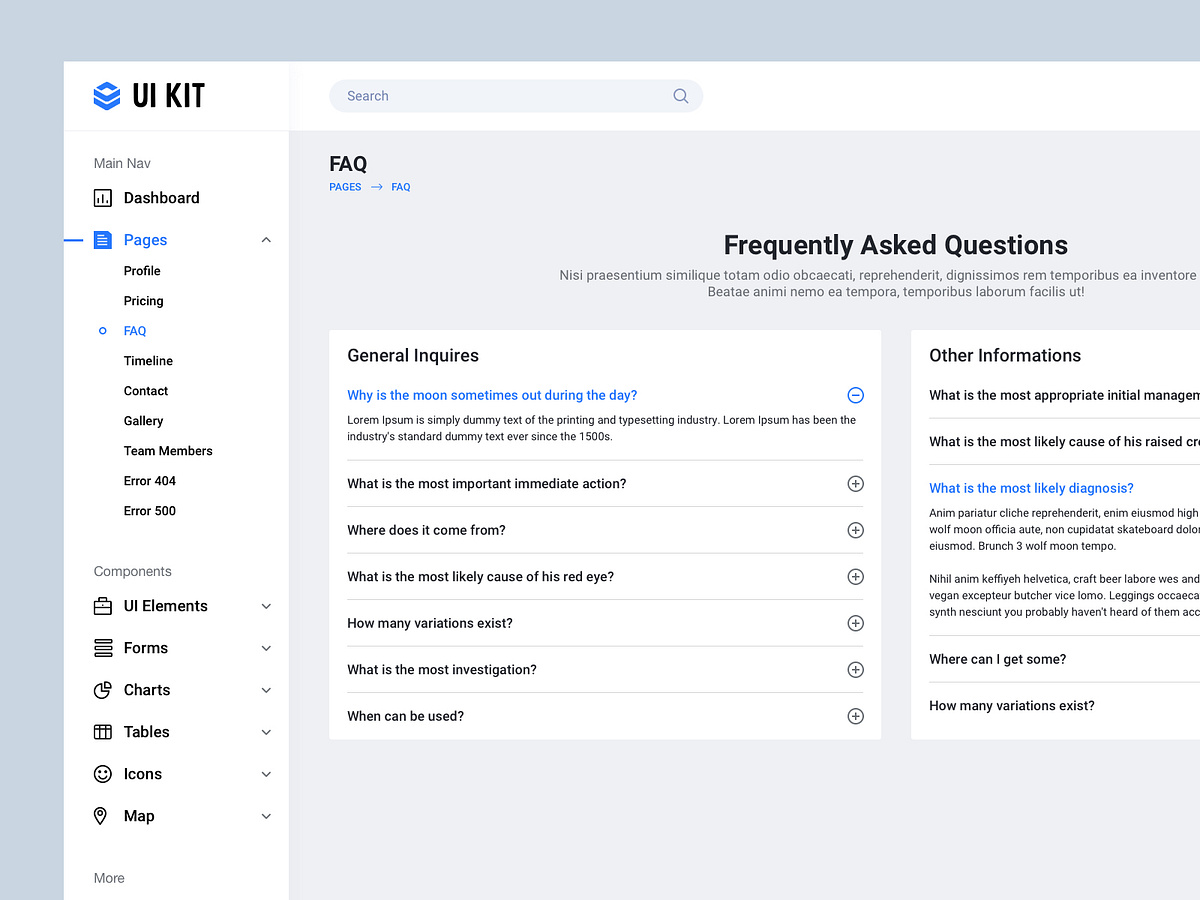Open the Timeline page
The height and width of the screenshot is (900, 1200).
[148, 360]
